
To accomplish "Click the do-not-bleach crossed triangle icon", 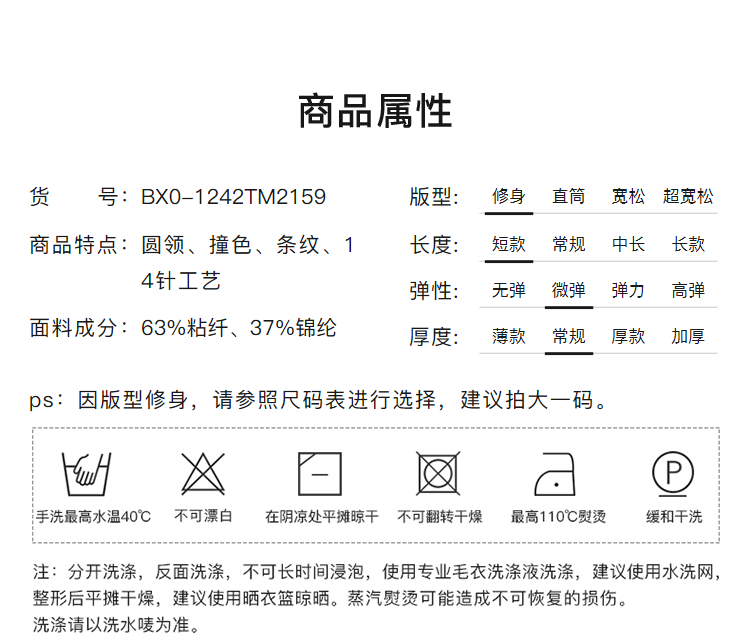I will tap(204, 474).
